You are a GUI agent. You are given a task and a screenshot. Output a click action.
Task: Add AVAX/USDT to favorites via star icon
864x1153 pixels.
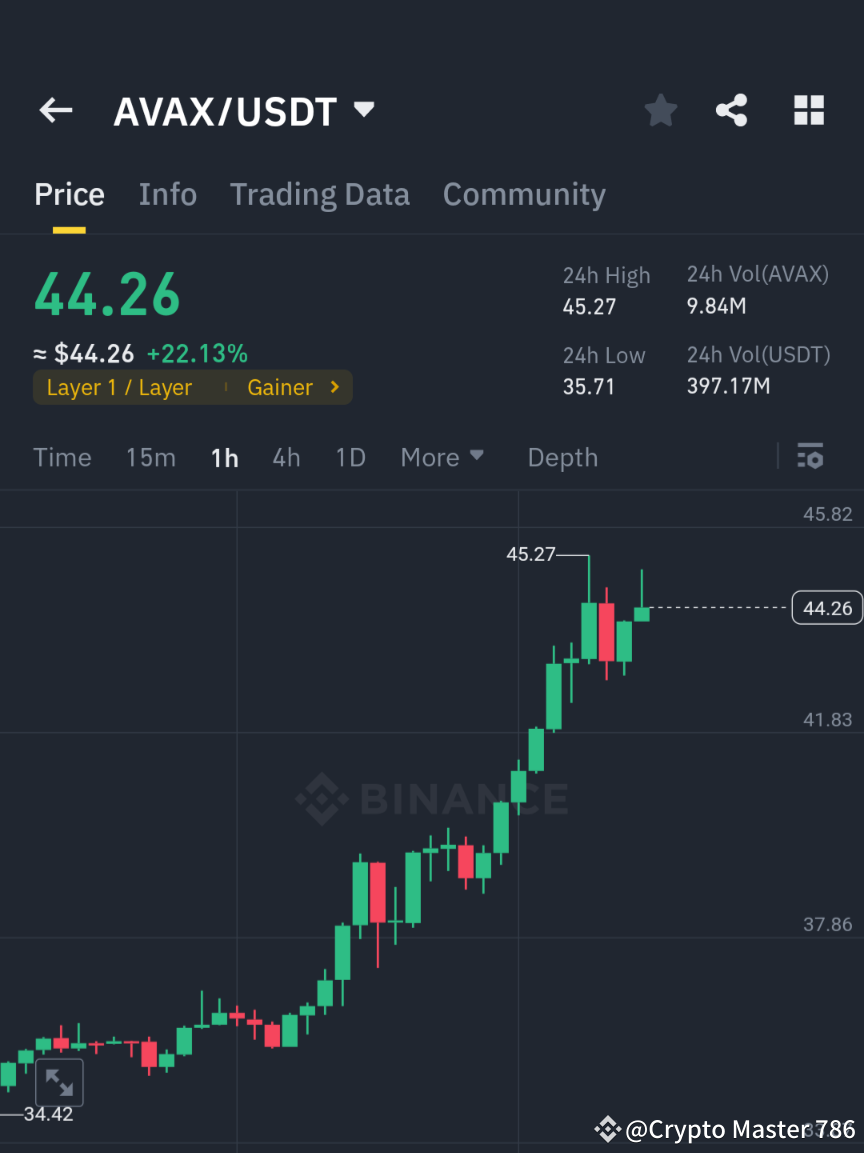tap(660, 110)
